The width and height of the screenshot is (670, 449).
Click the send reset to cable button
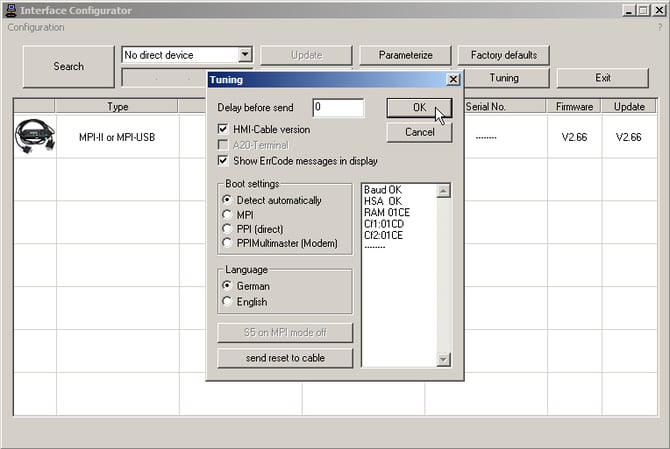(285, 358)
